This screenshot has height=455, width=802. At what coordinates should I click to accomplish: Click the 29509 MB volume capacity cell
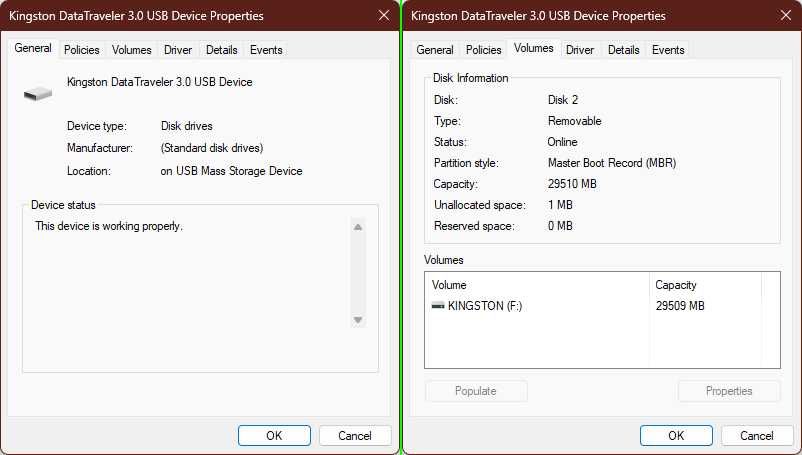click(x=680, y=306)
